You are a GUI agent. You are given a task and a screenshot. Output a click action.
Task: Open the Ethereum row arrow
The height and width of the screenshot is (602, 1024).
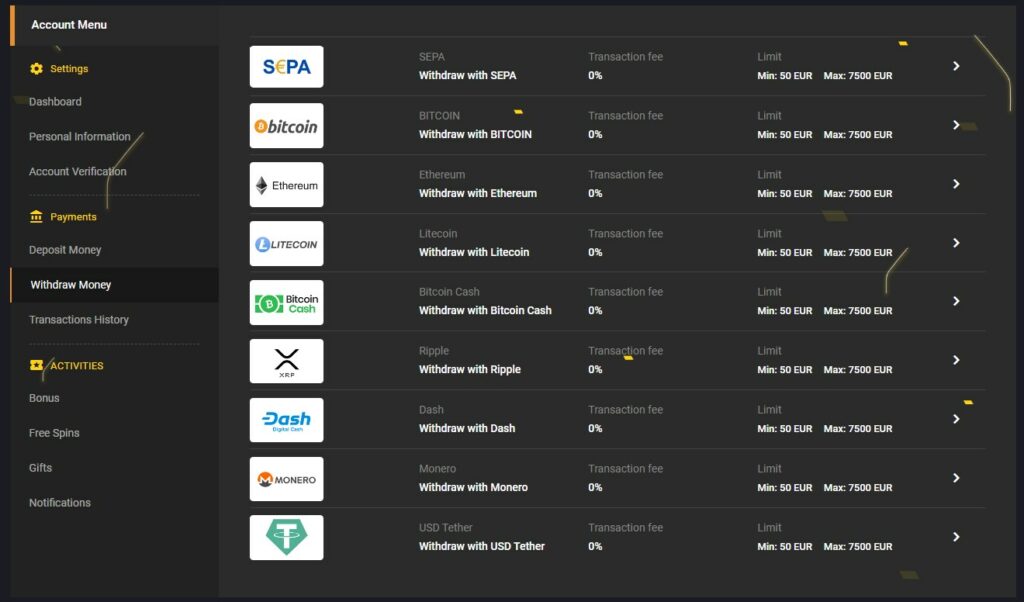[956, 184]
